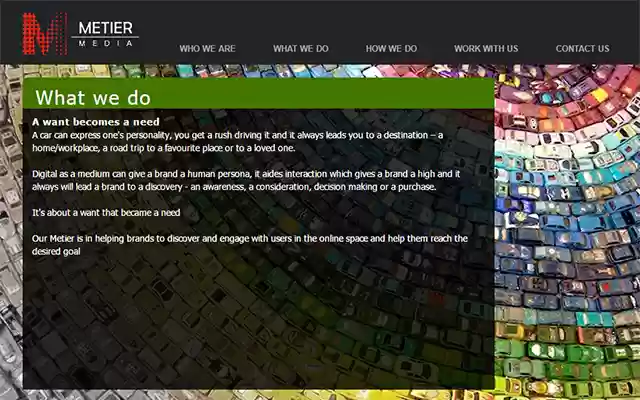Go to HOW WE DO section

click(x=391, y=49)
